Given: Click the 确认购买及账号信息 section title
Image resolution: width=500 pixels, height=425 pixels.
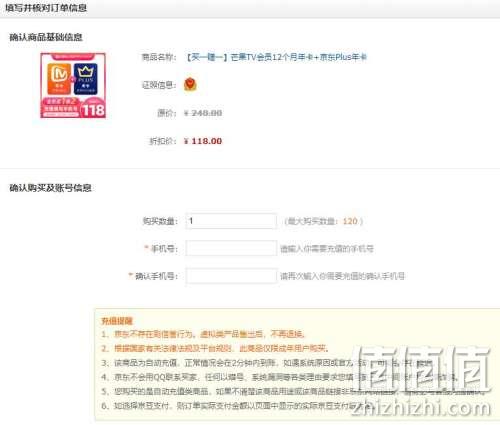Looking at the screenshot, I should pyautogui.click(x=50, y=188).
